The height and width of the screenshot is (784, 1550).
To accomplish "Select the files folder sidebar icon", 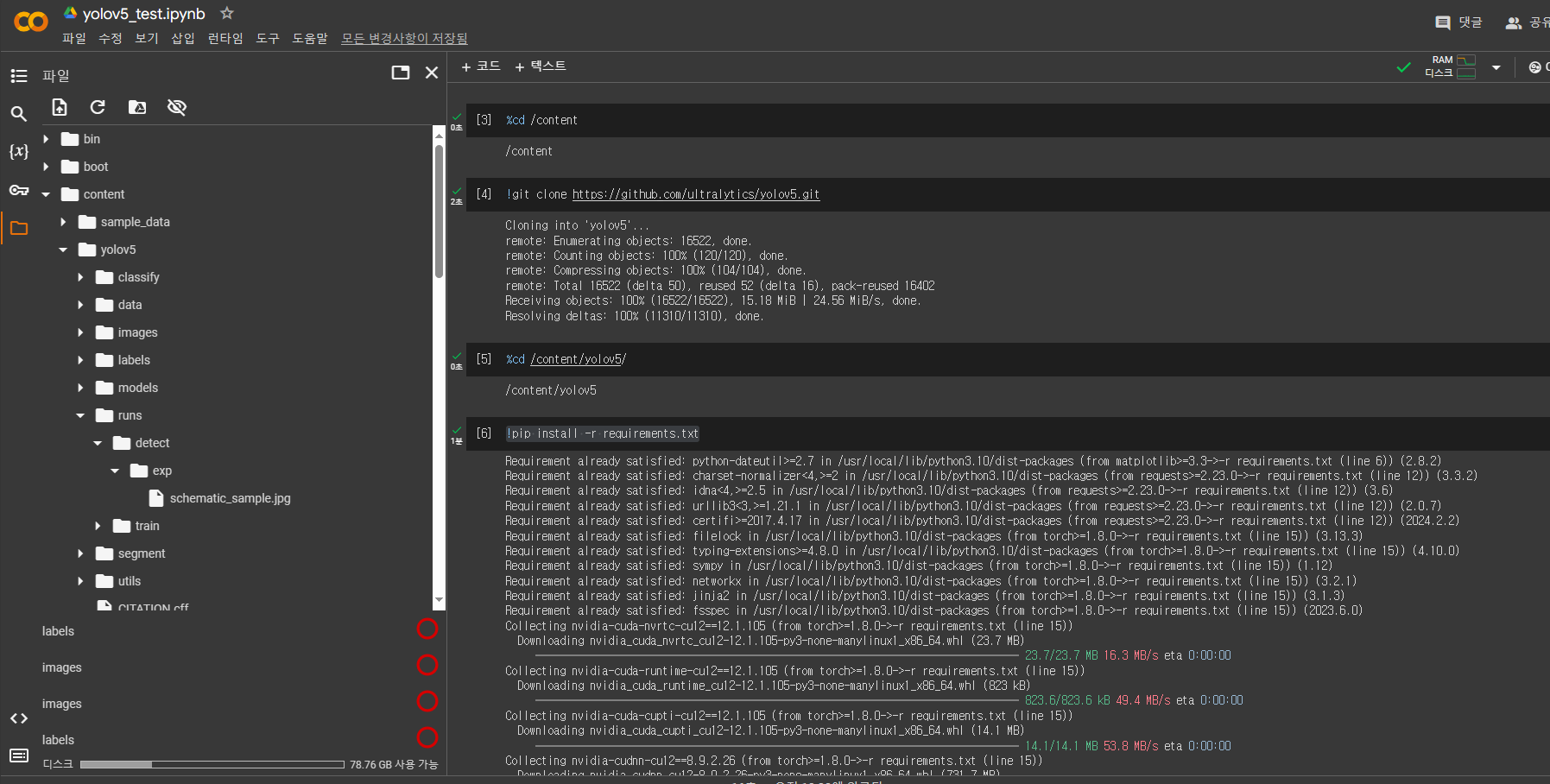I will [x=19, y=228].
